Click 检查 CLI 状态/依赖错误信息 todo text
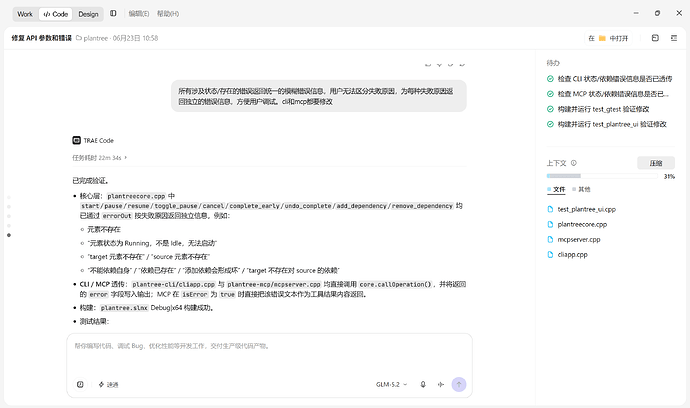The image size is (690, 408). 615,79
